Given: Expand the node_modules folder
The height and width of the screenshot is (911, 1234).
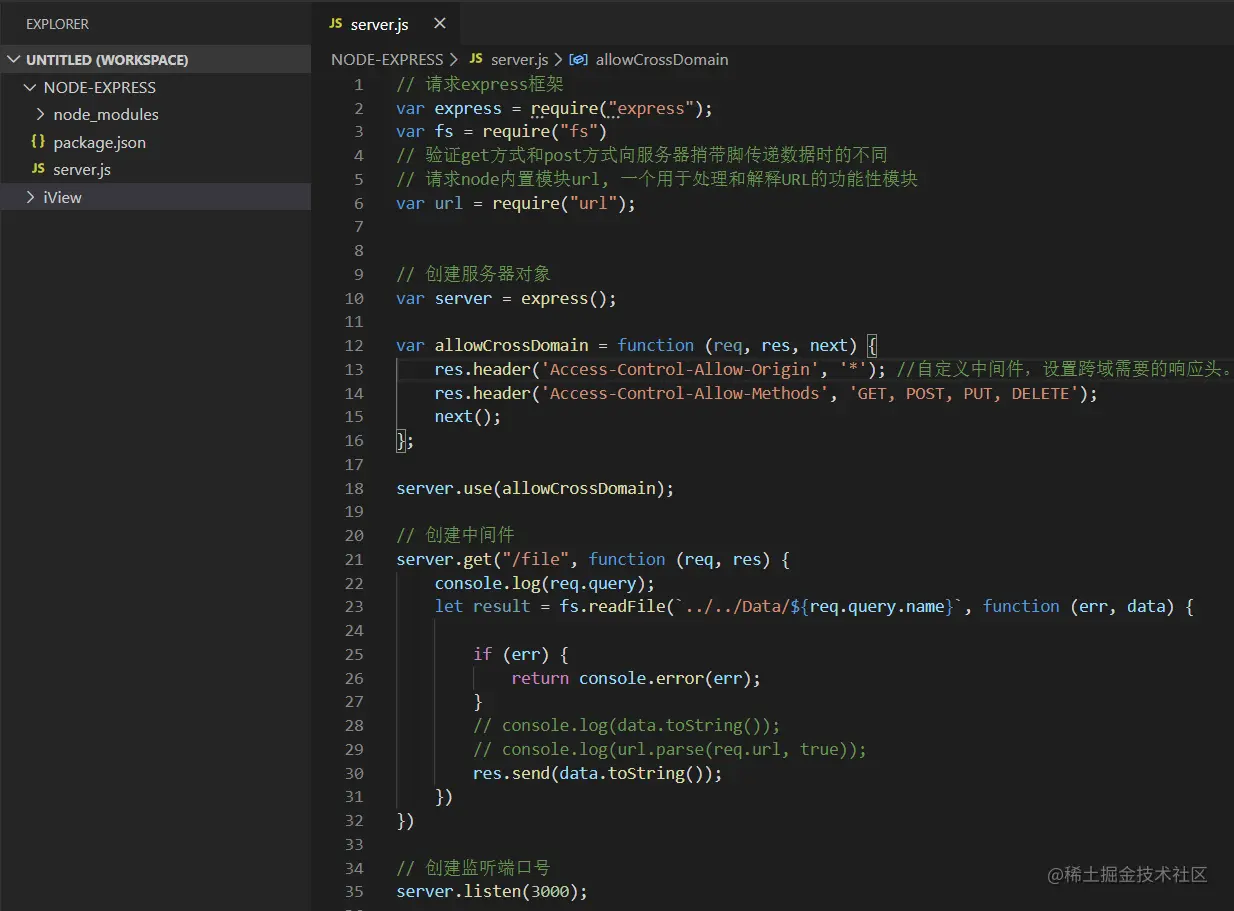Looking at the screenshot, I should coord(40,114).
